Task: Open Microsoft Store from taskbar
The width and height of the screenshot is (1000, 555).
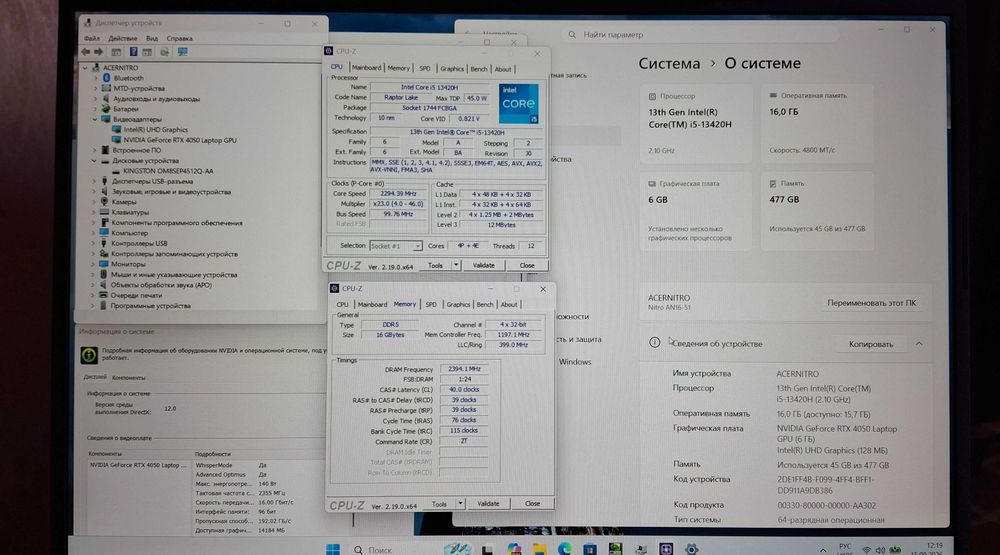Action: coord(590,549)
